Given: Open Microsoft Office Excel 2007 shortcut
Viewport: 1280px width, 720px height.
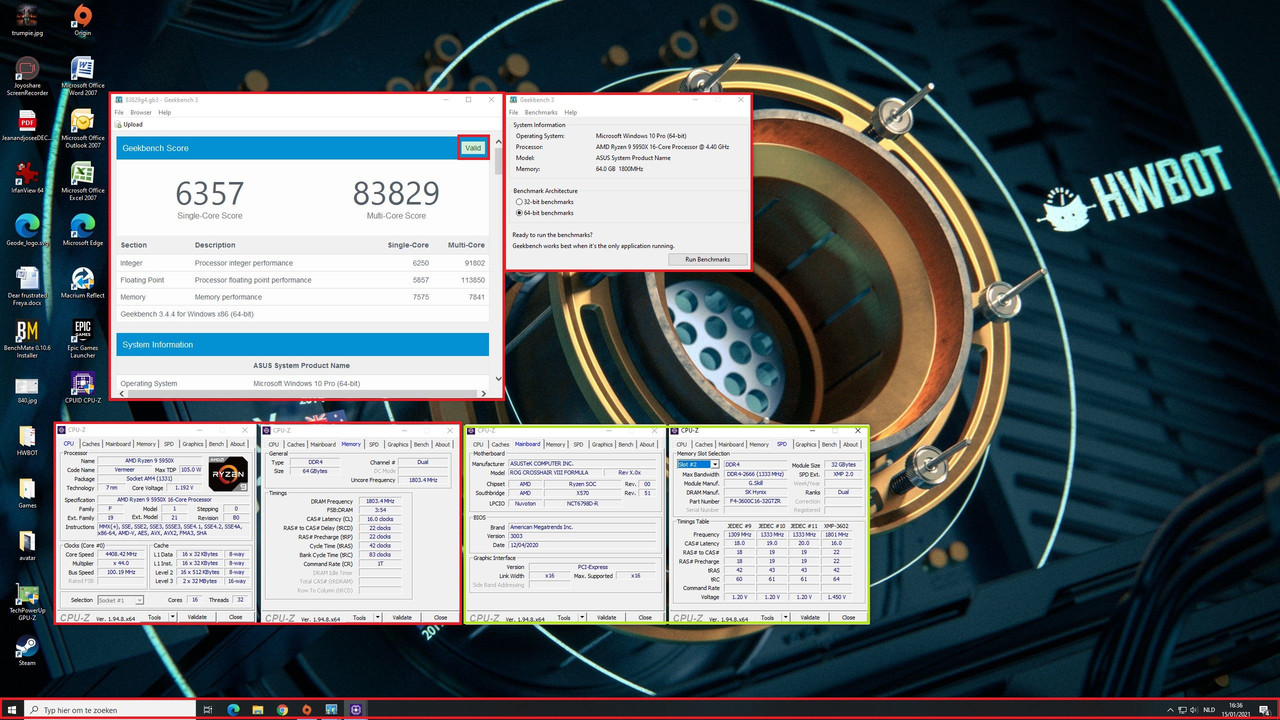Looking at the screenshot, I should point(83,181).
